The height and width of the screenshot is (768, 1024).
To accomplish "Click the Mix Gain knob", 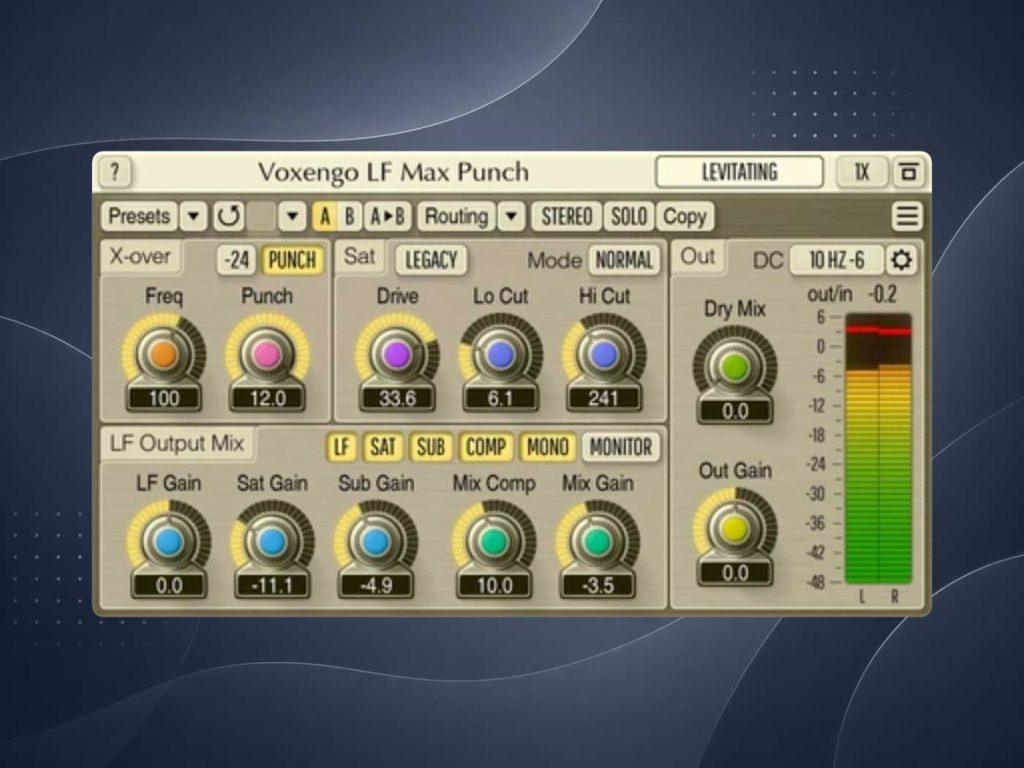I will (598, 542).
